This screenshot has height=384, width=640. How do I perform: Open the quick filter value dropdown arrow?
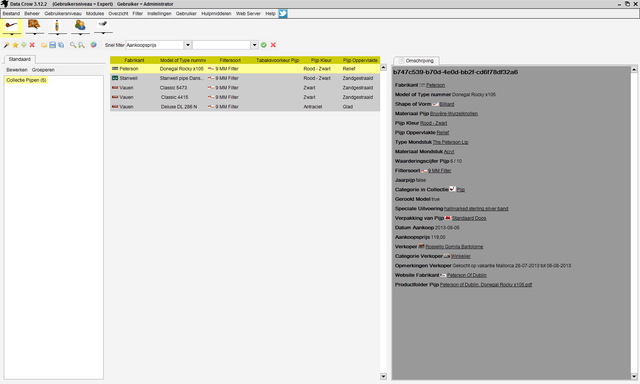click(x=254, y=45)
